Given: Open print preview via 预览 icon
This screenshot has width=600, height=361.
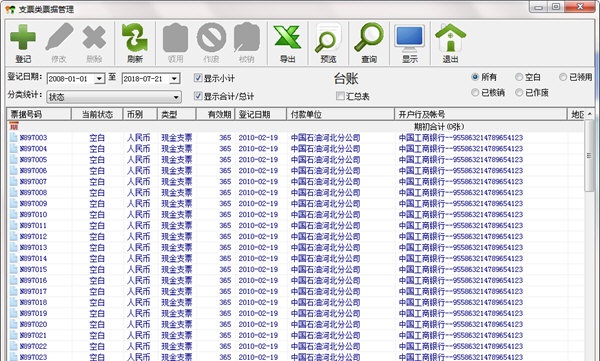Looking at the screenshot, I should tap(328, 42).
